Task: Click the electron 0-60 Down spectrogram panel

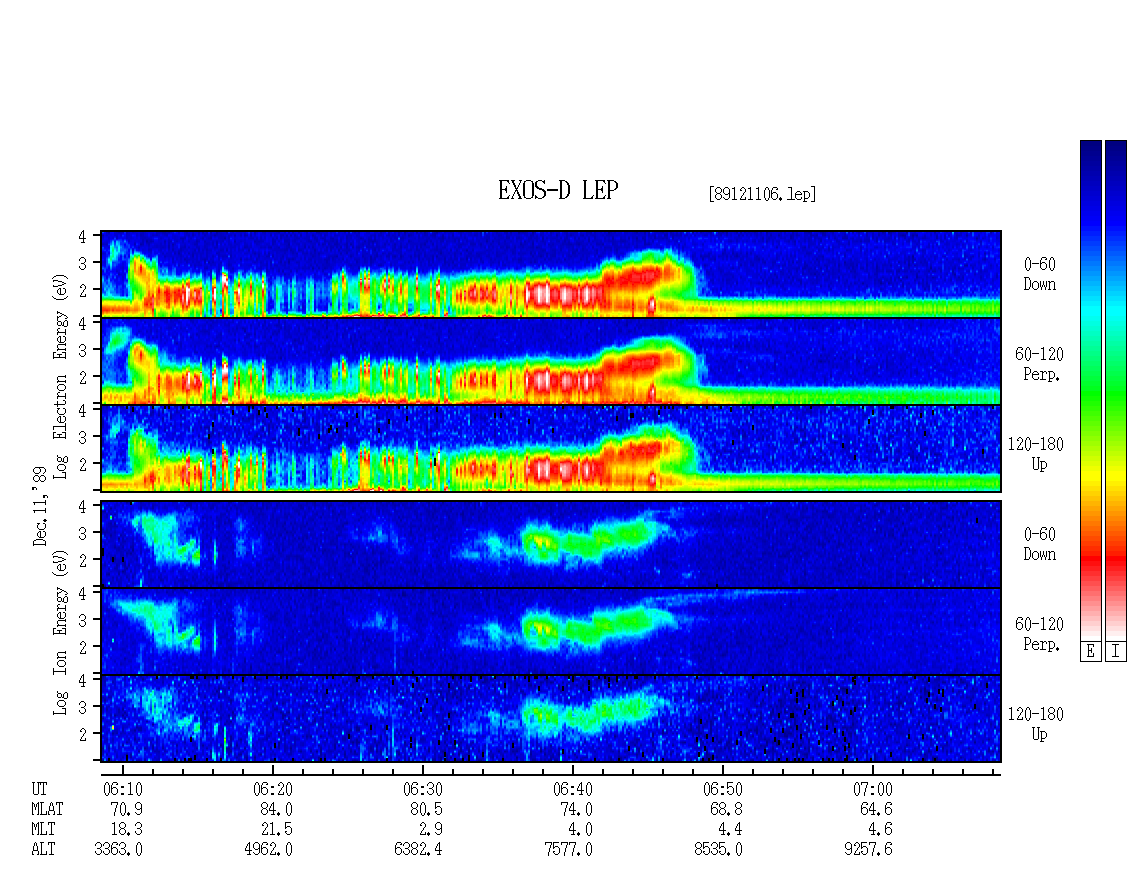Action: [551, 274]
